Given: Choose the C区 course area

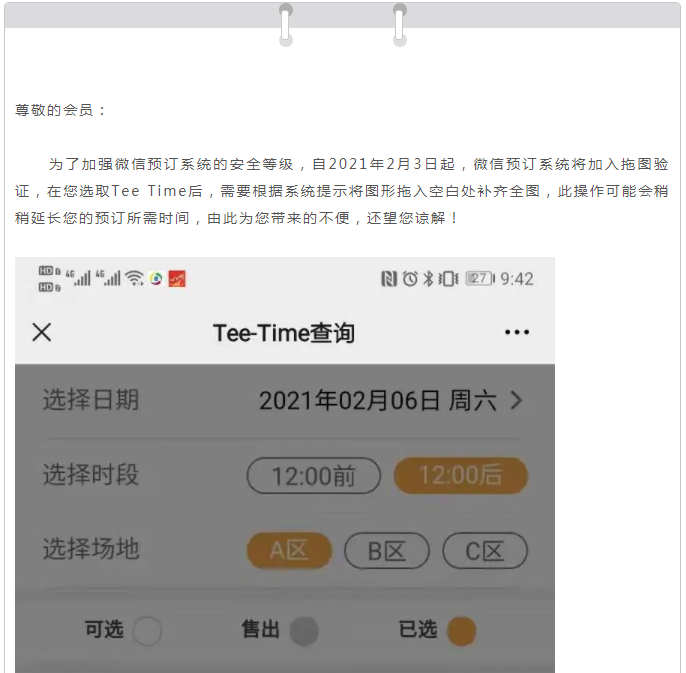Looking at the screenshot, I should tap(485, 550).
